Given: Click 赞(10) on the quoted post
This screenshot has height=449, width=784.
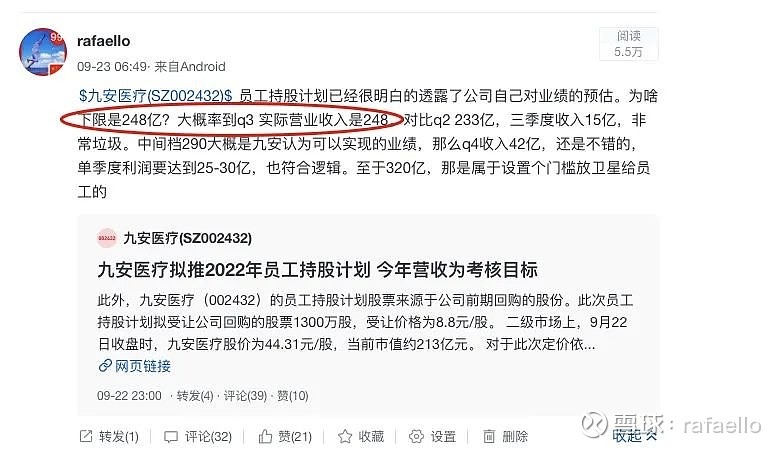Looking at the screenshot, I should 292,396.
